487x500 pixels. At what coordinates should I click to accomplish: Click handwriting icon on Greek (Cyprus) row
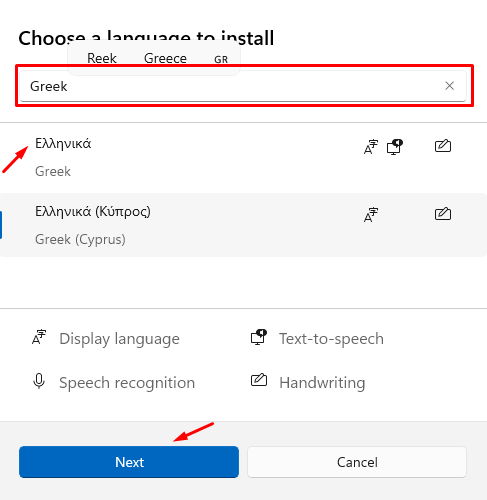pos(443,214)
